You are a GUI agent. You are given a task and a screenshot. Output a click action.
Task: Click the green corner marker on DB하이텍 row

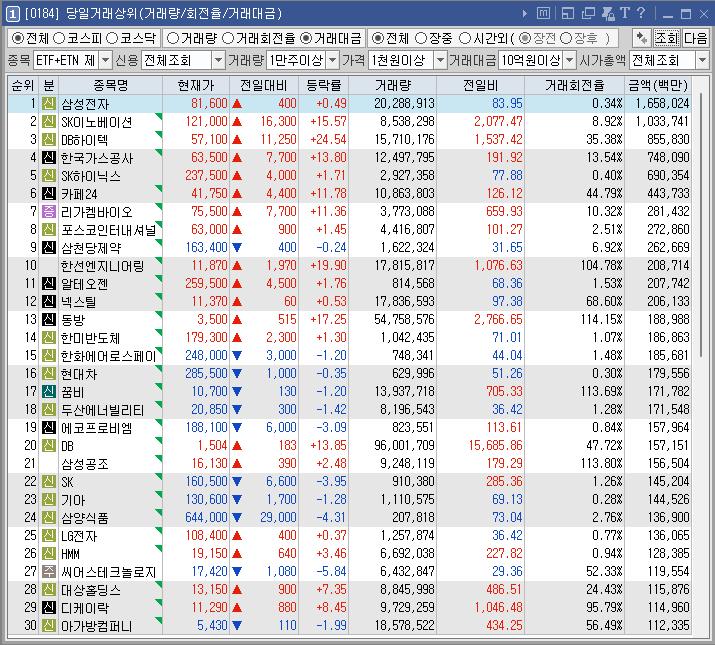tap(159, 134)
